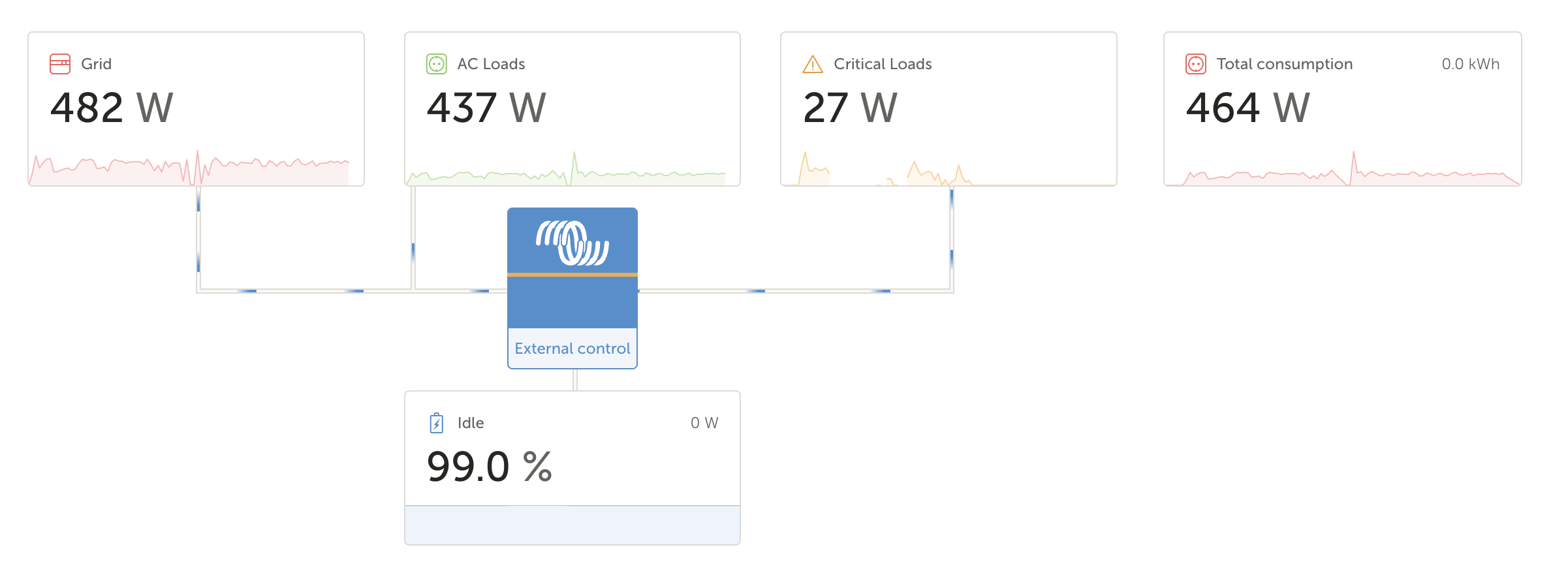Viewport: 1568px width, 573px height.
Task: Click the 437 W AC Loads value
Action: [486, 108]
